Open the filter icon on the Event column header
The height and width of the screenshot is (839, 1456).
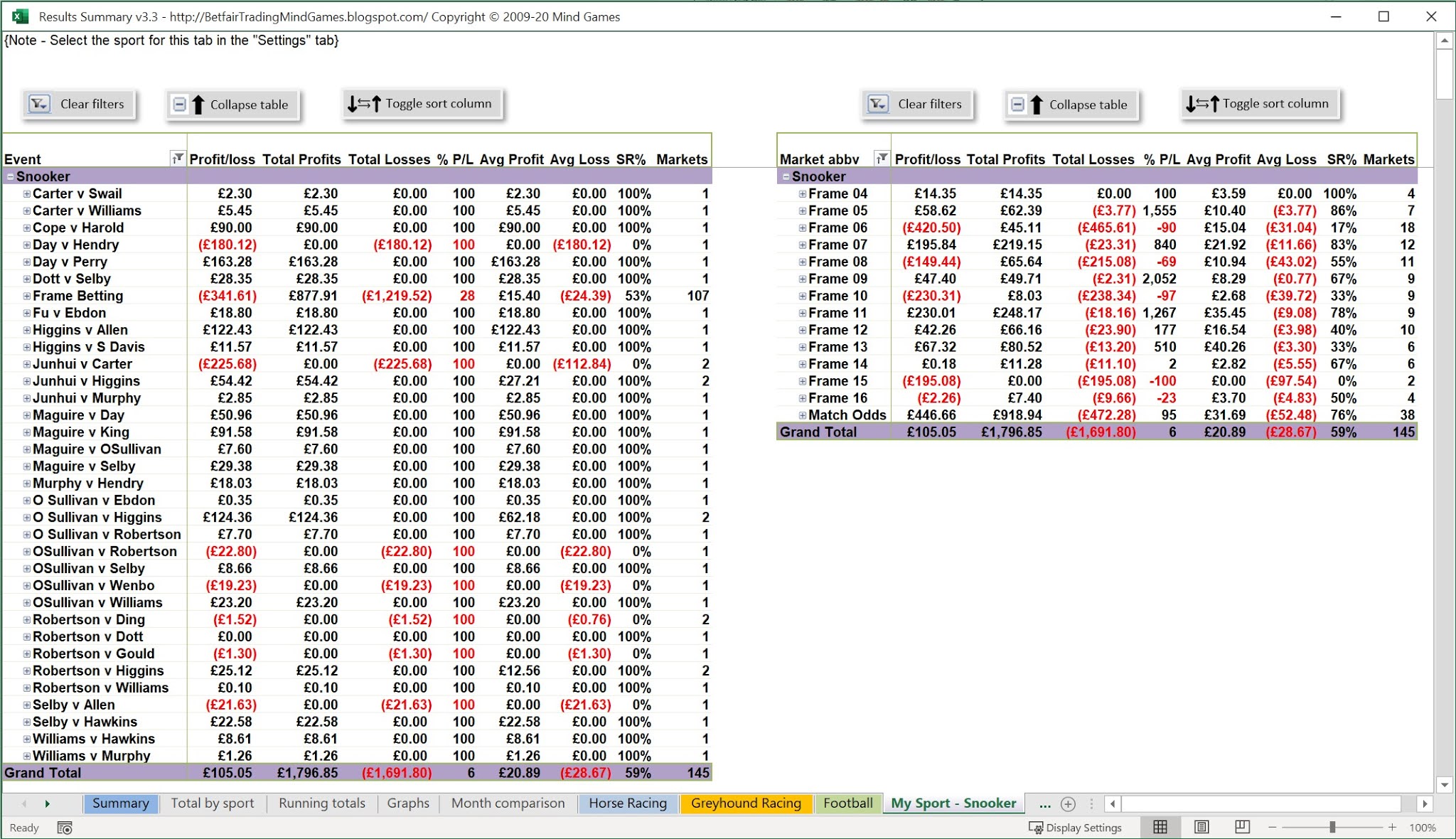pyautogui.click(x=176, y=158)
